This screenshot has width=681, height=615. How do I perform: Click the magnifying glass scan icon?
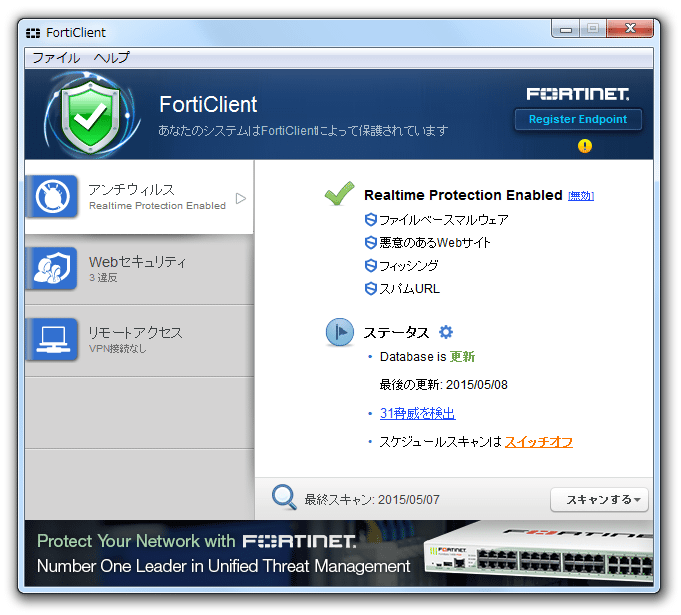click(284, 497)
